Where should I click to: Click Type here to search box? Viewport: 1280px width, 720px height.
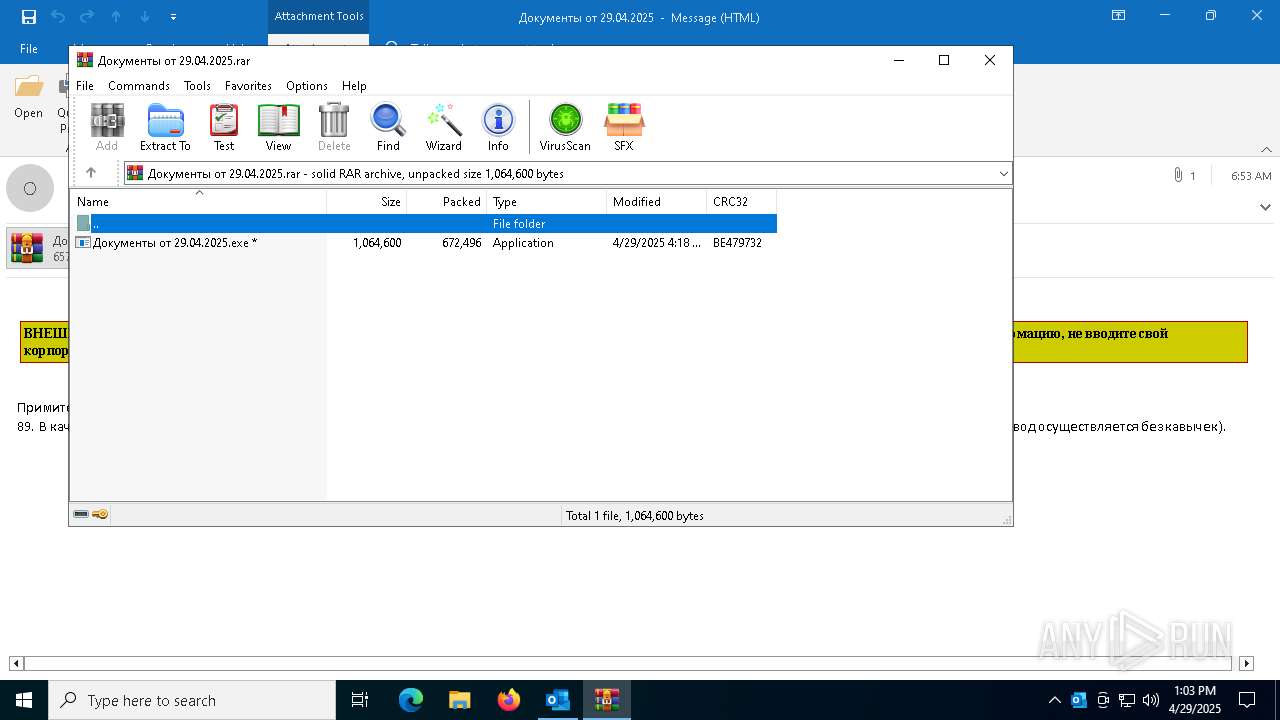click(192, 700)
